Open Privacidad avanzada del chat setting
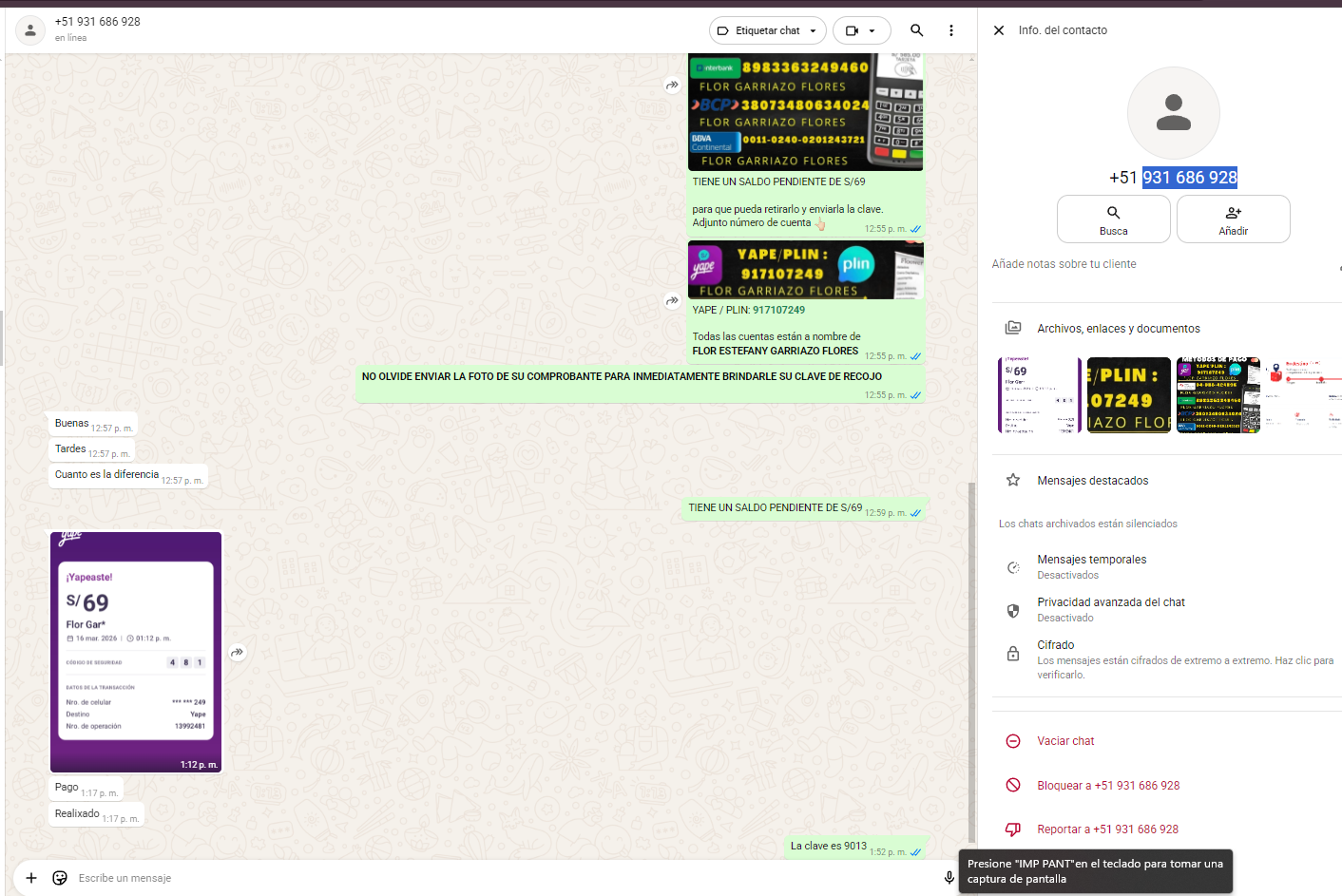 (x=1110, y=609)
